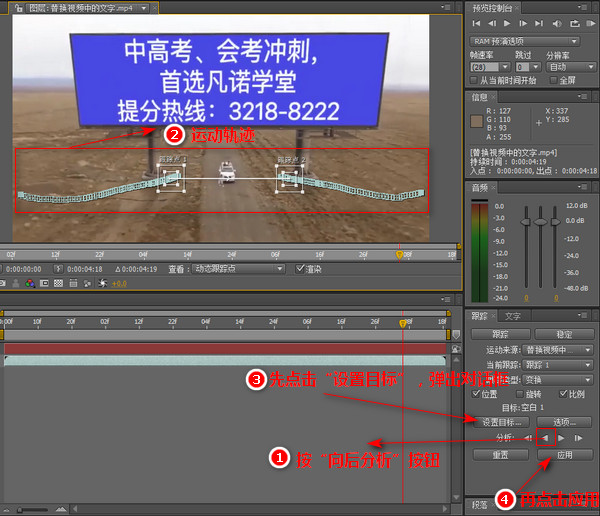Click the current time marker on layer ruler
The image size is (600, 516).
pyautogui.click(x=399, y=254)
